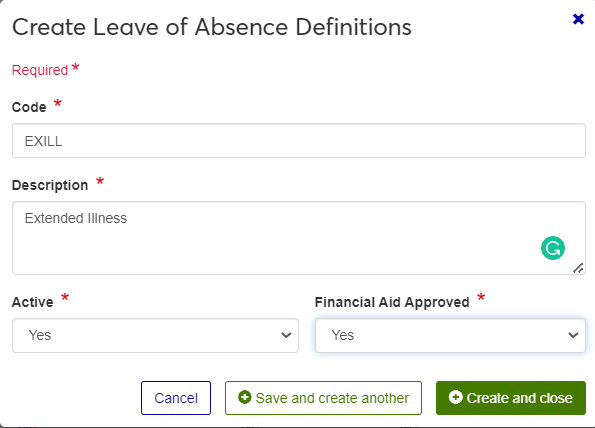Click the Financial Aid Approved label
595x428 pixels.
(392, 302)
